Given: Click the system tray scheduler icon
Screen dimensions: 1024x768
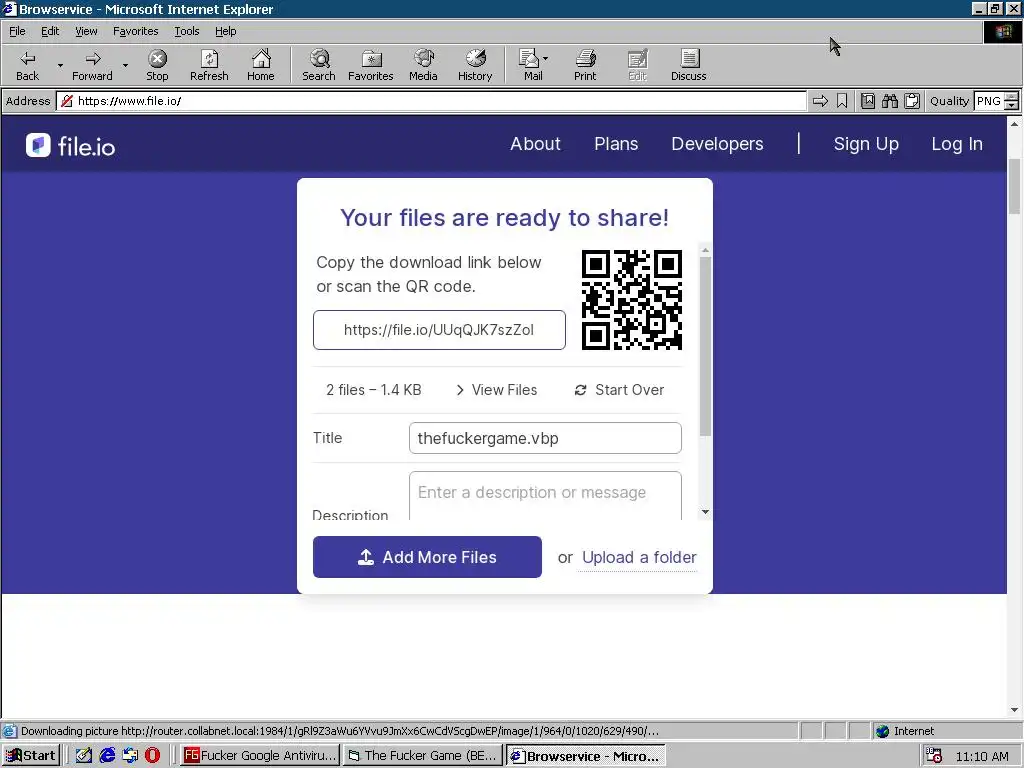Looking at the screenshot, I should [934, 756].
